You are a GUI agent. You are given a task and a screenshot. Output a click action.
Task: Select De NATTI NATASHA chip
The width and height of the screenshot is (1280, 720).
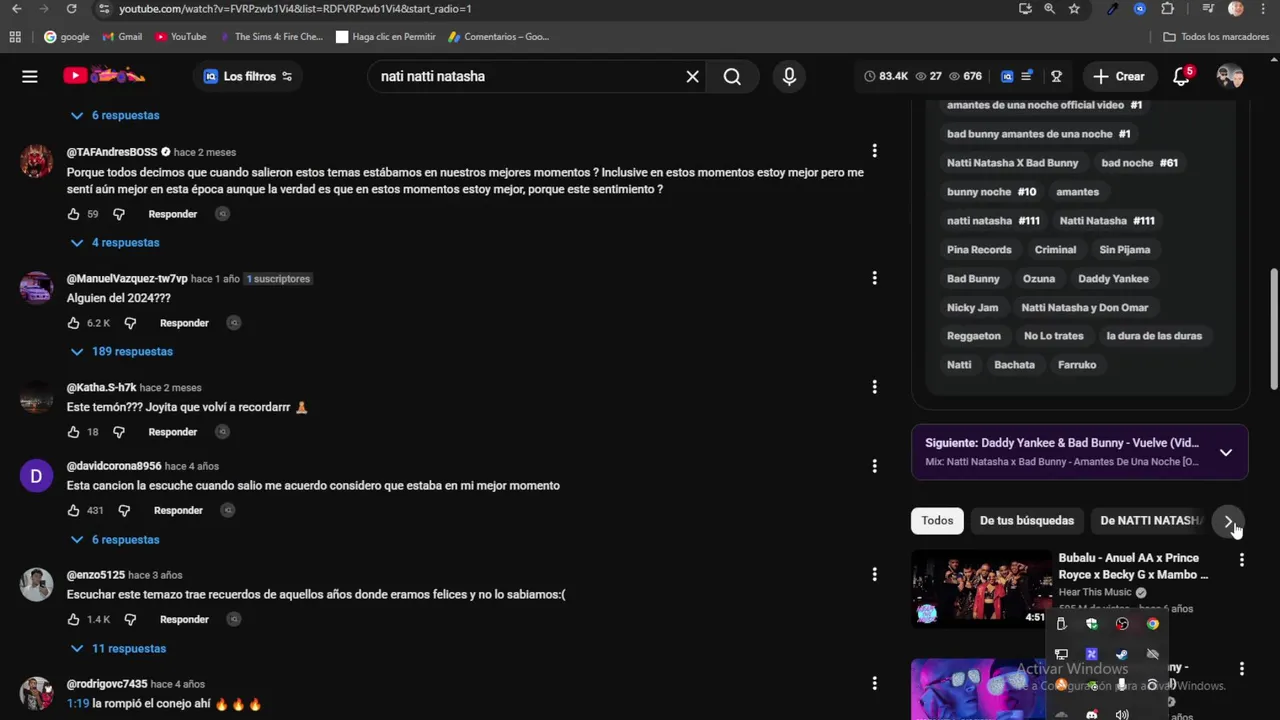point(1149,520)
